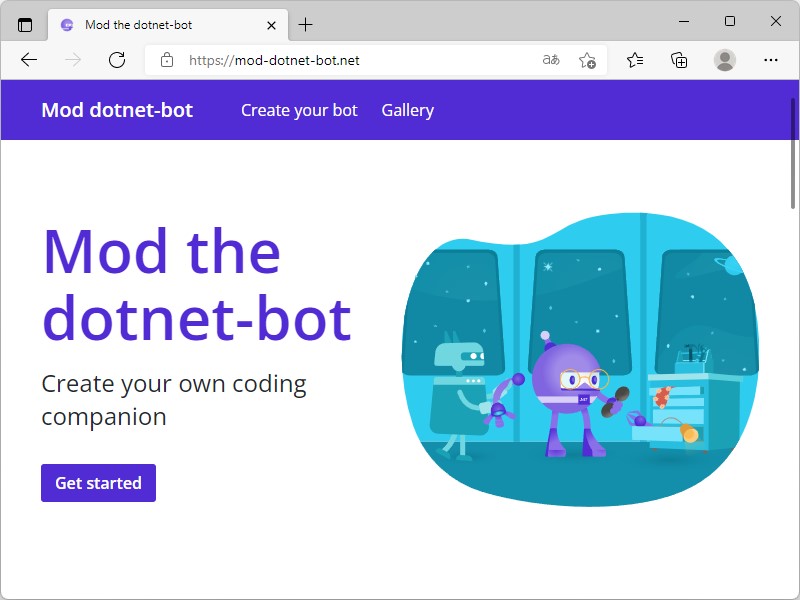This screenshot has height=600, width=800.
Task: Open the Gallery page
Action: pyautogui.click(x=407, y=110)
